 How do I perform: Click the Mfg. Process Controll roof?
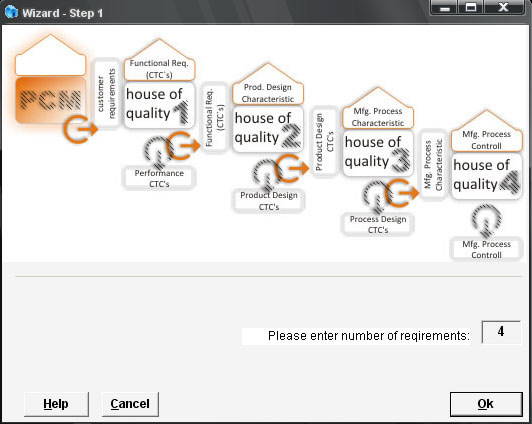(487, 131)
